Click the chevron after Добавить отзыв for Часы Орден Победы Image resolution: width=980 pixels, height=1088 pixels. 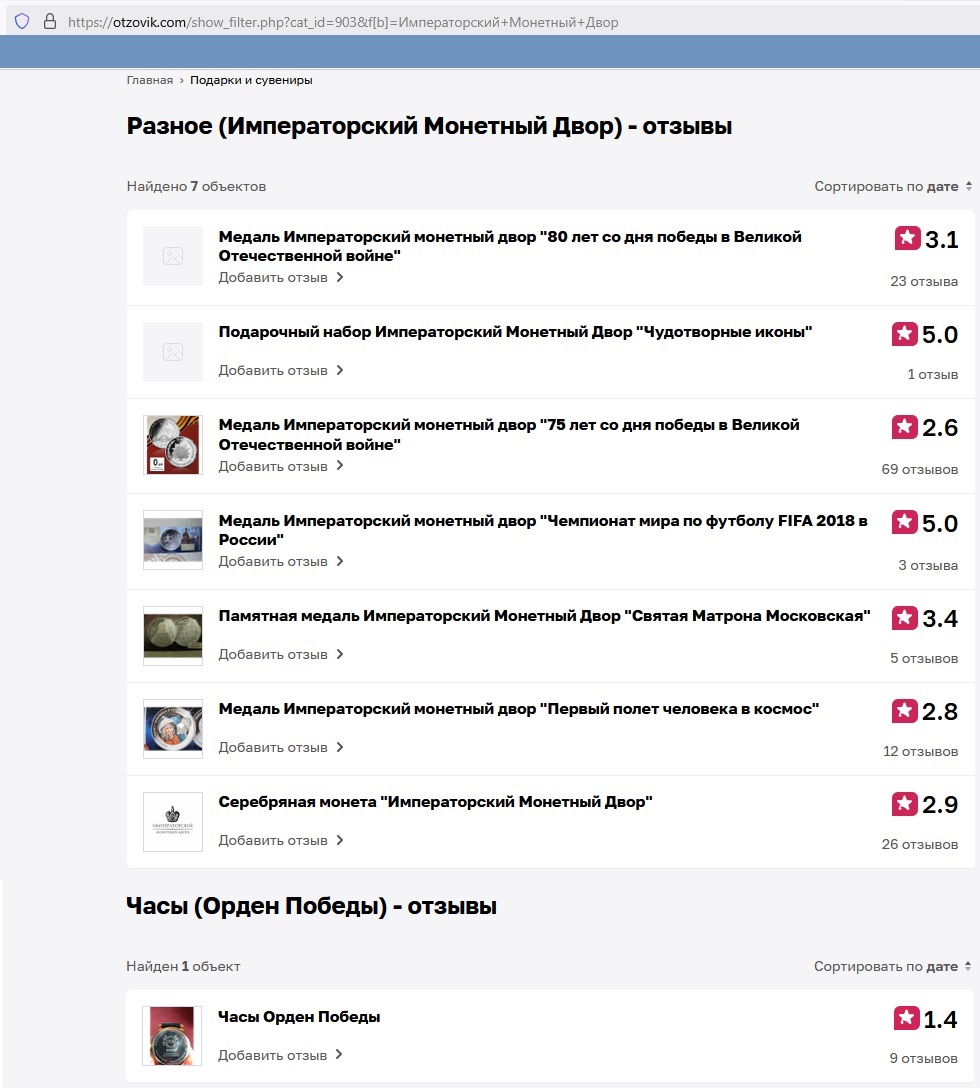tap(339, 1054)
